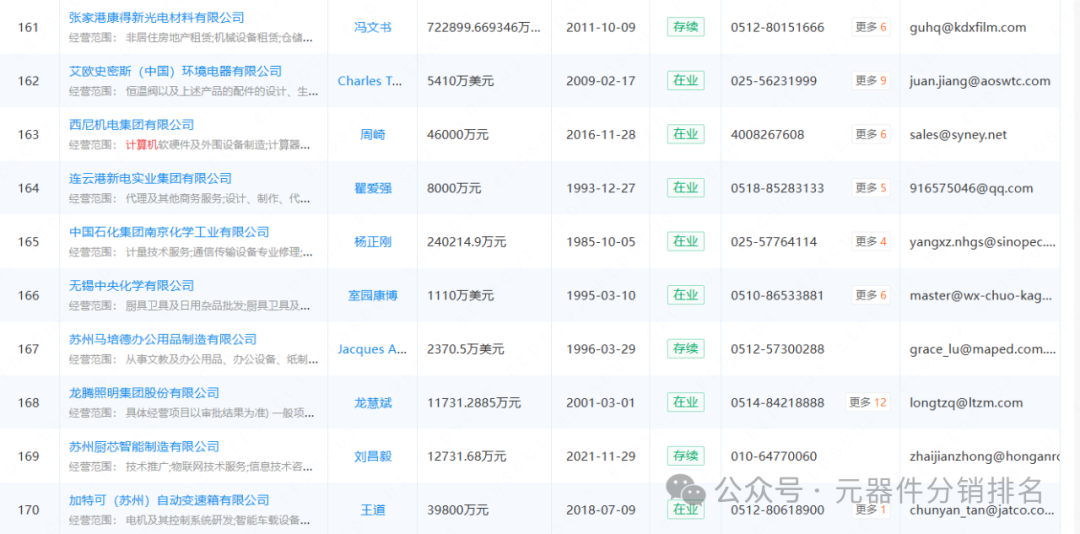Select email starting with master@wx-chuo-kag
Screen dimensions: 1080x534
pos(981,296)
